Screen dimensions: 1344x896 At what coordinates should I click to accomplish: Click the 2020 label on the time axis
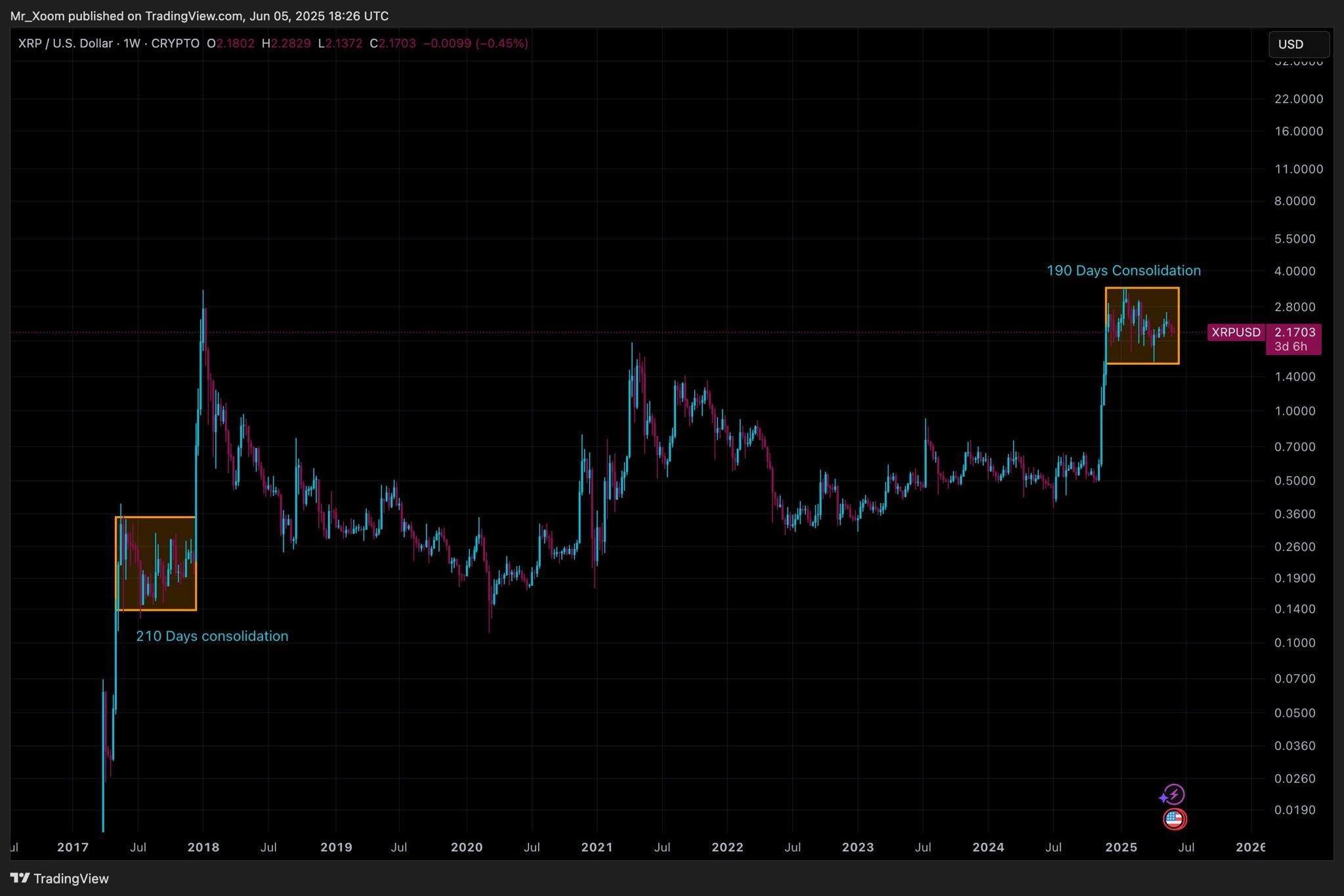pos(467,847)
